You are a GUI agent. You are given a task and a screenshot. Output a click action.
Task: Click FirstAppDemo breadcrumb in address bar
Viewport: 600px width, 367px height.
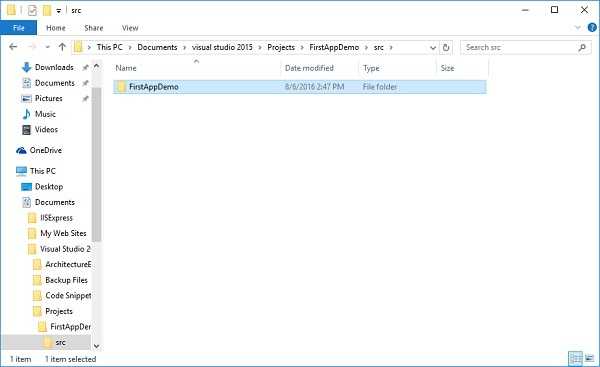pyautogui.click(x=334, y=47)
